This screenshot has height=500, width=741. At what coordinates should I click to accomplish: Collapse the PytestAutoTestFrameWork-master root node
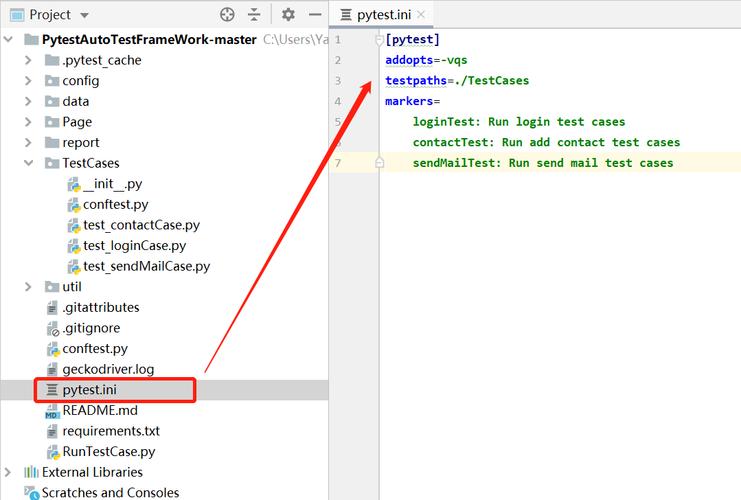pyautogui.click(x=9, y=40)
